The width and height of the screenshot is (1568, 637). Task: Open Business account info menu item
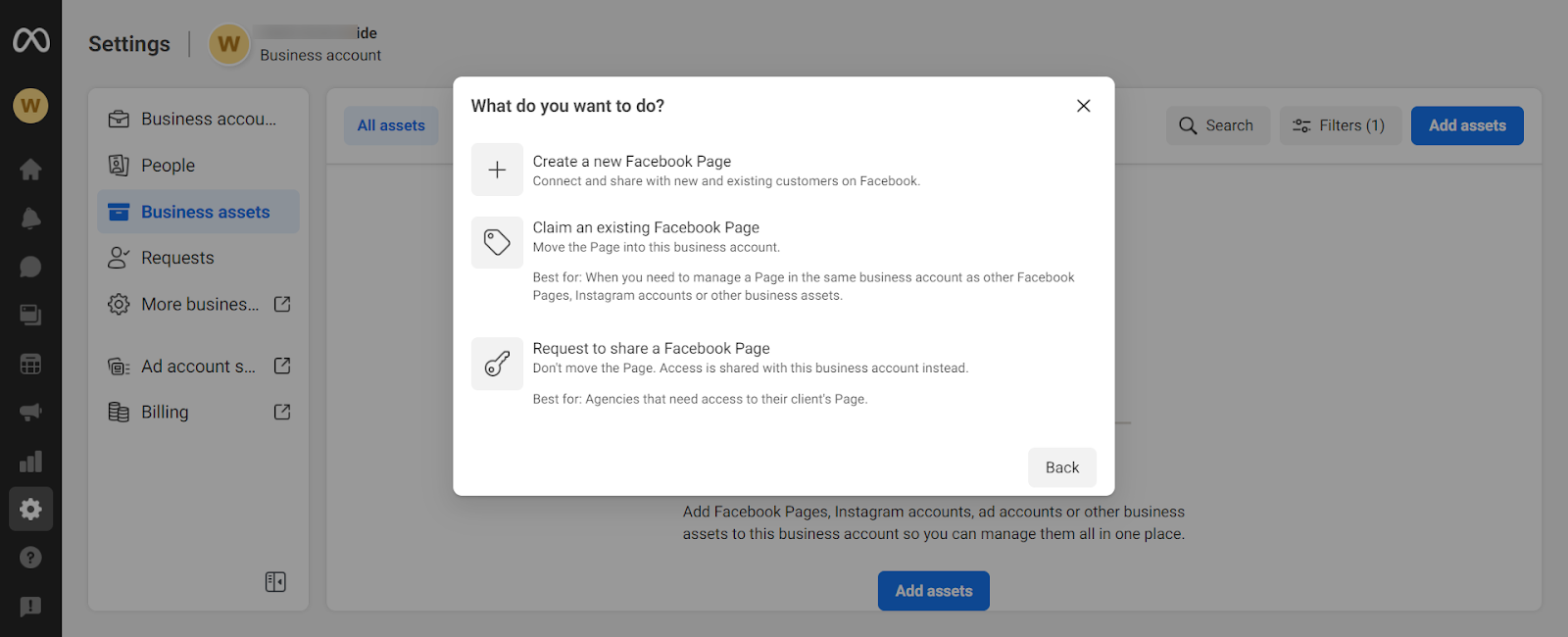(x=198, y=119)
